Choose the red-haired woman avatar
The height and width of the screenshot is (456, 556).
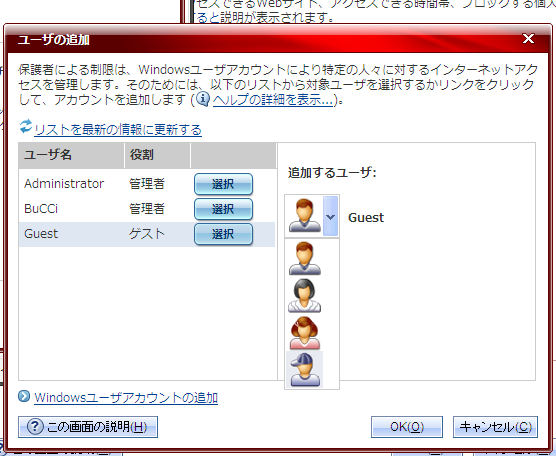(x=305, y=333)
